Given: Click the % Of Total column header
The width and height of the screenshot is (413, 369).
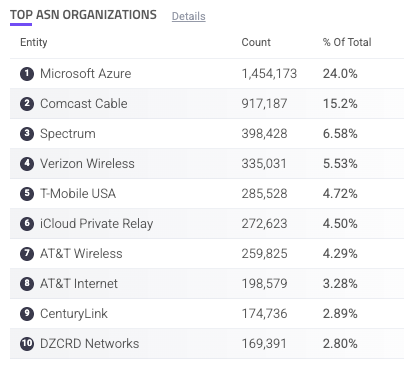Looking at the screenshot, I should coord(347,42).
